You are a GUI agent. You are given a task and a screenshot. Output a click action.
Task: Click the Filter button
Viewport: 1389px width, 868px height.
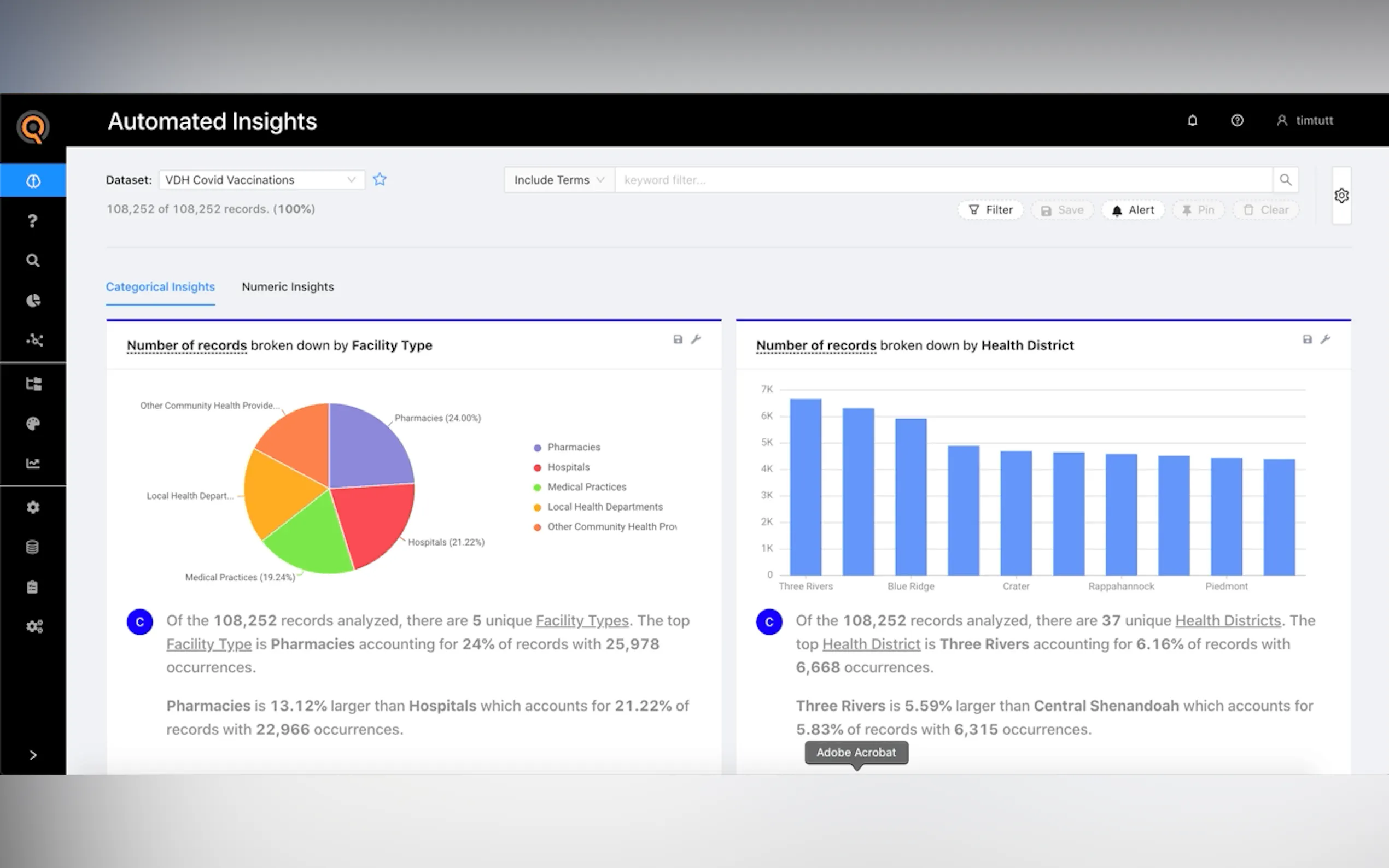pyautogui.click(x=990, y=210)
